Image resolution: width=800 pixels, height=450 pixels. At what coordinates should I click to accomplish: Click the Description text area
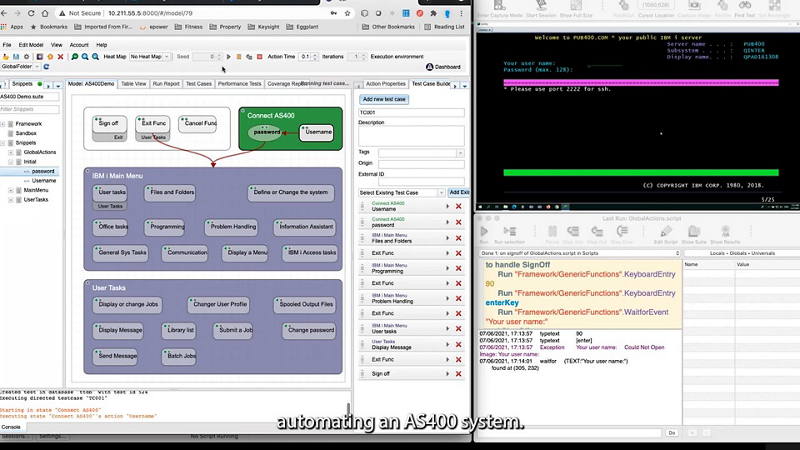click(411, 136)
